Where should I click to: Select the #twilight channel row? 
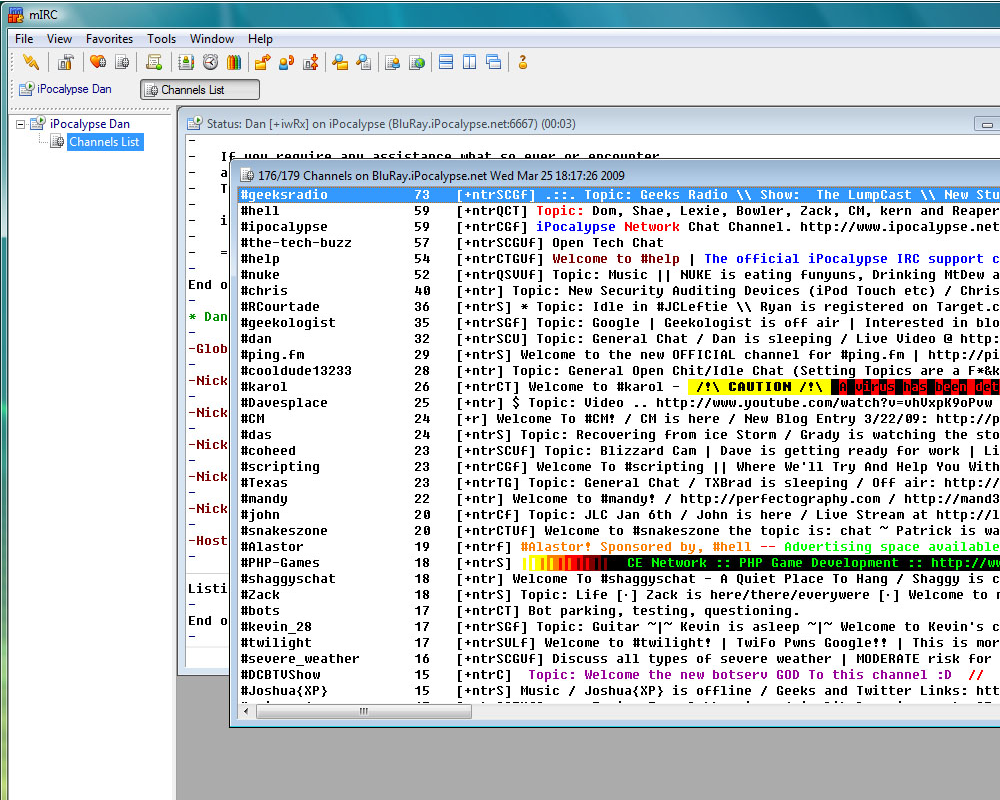pos(619,642)
